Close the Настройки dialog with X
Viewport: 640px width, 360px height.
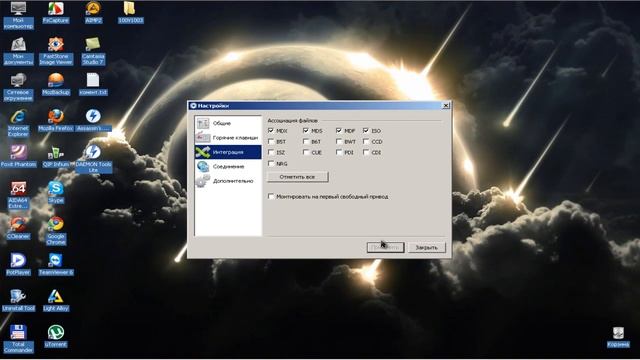pyautogui.click(x=446, y=105)
